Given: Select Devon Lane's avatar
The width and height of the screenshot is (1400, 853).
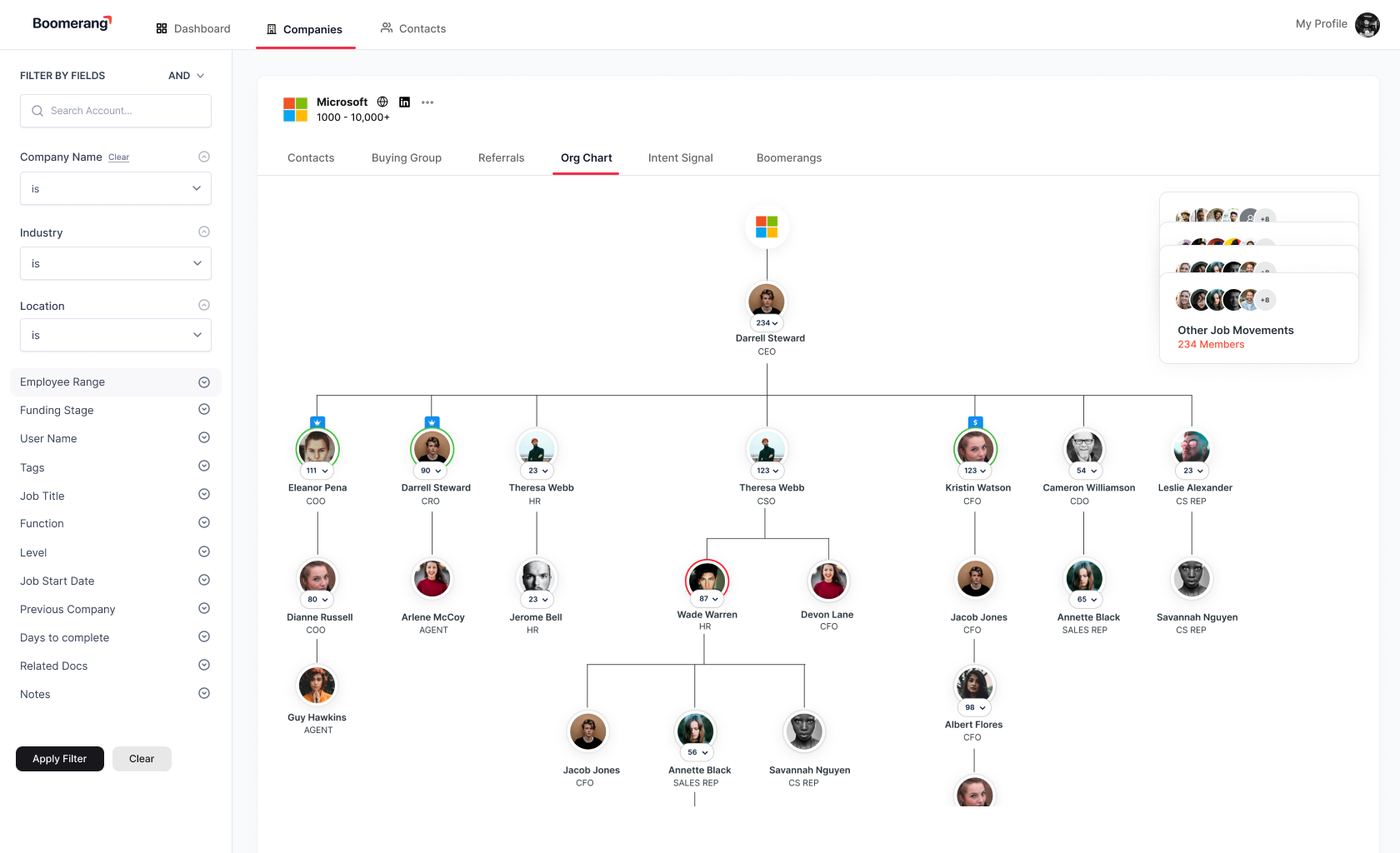Looking at the screenshot, I should (829, 580).
